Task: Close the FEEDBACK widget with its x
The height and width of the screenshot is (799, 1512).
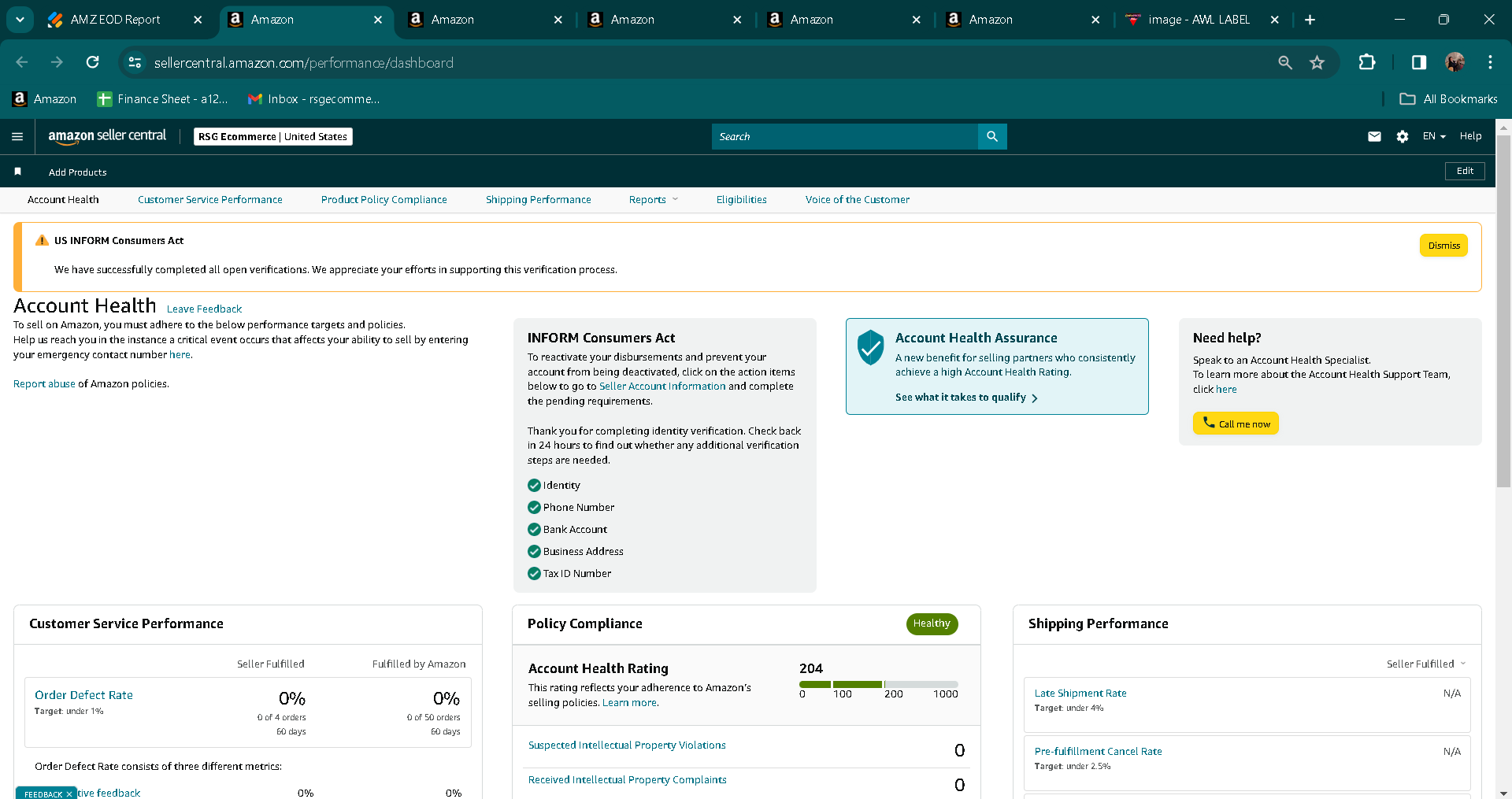Action: pyautogui.click(x=69, y=794)
